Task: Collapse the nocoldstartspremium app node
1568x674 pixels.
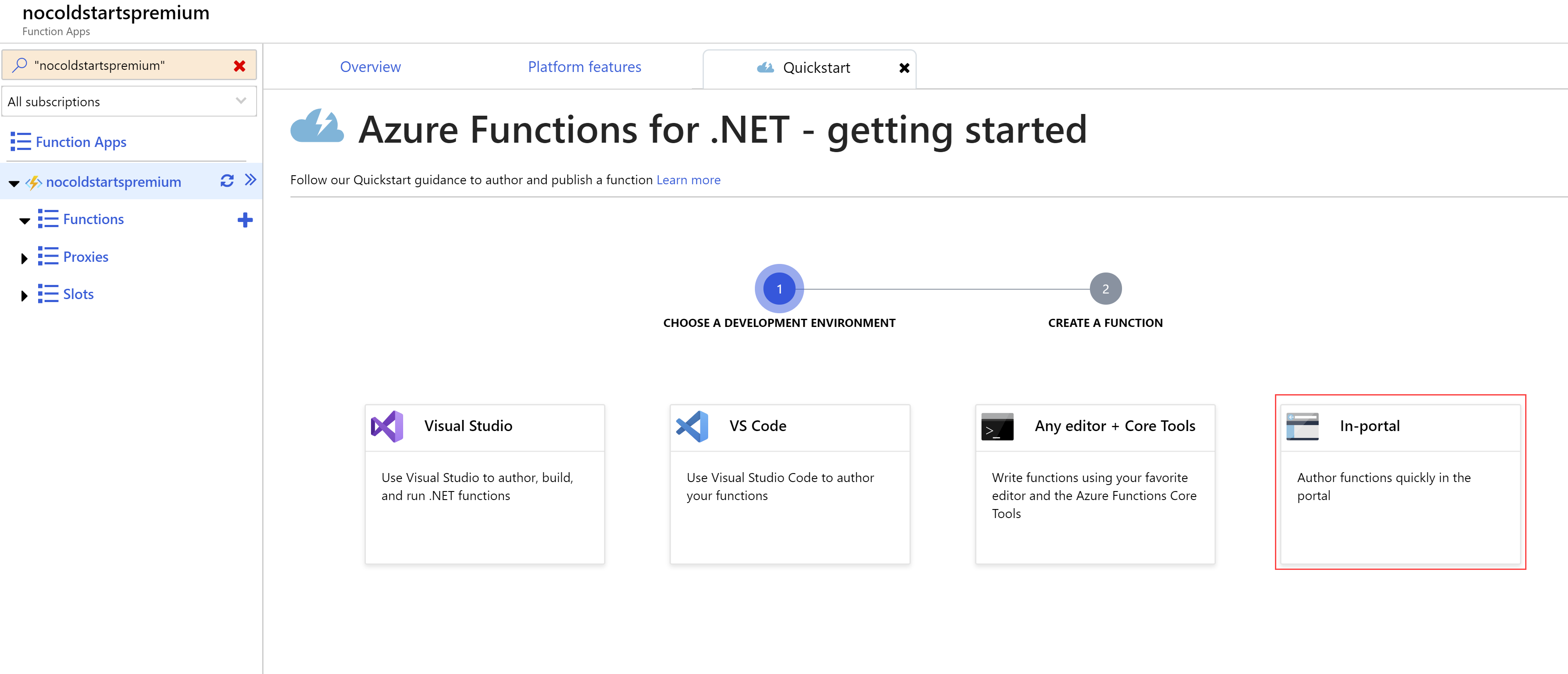Action: [x=14, y=183]
